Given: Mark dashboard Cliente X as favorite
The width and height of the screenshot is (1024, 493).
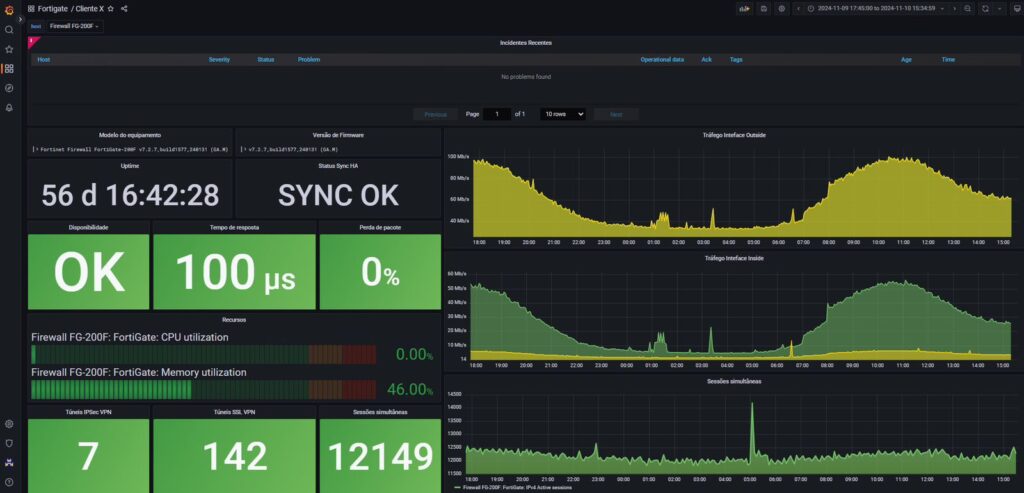Looking at the screenshot, I should (110, 8).
